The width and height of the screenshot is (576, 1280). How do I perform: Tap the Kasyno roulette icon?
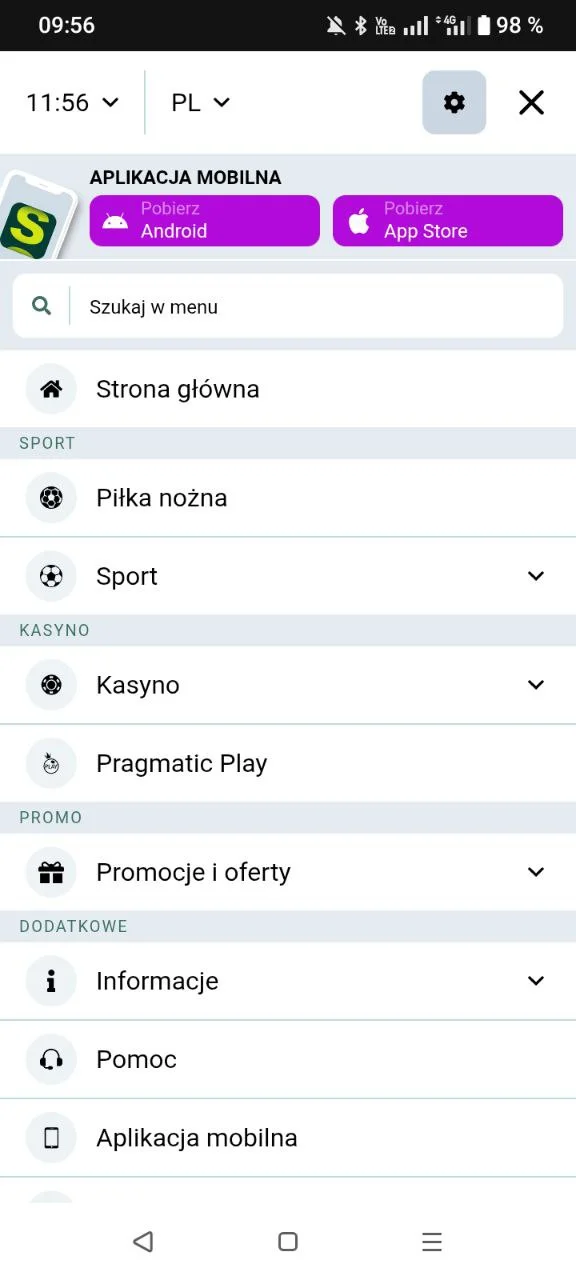pos(51,685)
